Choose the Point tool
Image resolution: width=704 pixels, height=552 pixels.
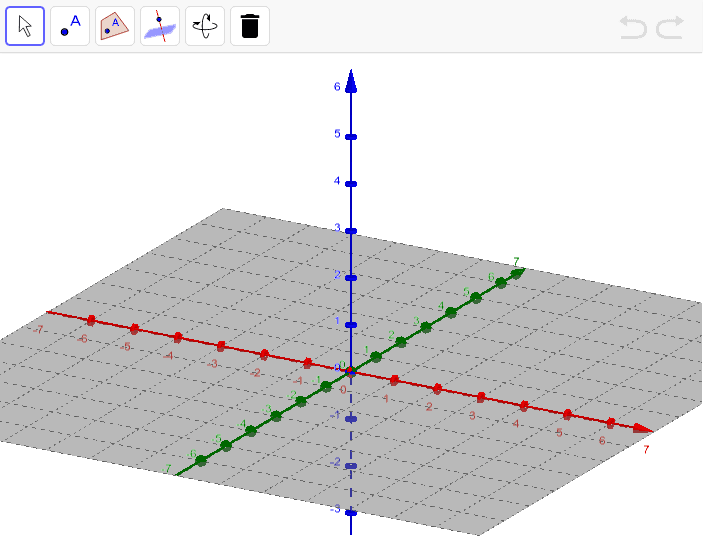(70, 26)
